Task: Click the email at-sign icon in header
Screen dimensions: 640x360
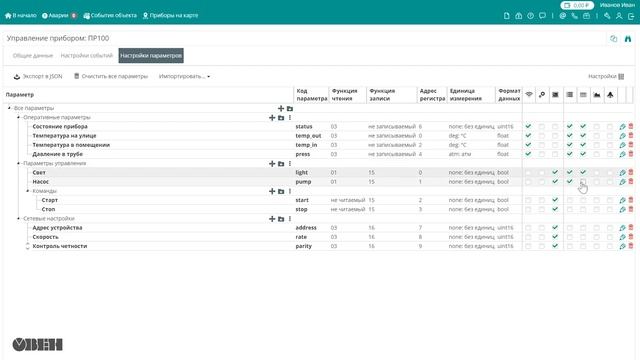Action: coord(563,16)
